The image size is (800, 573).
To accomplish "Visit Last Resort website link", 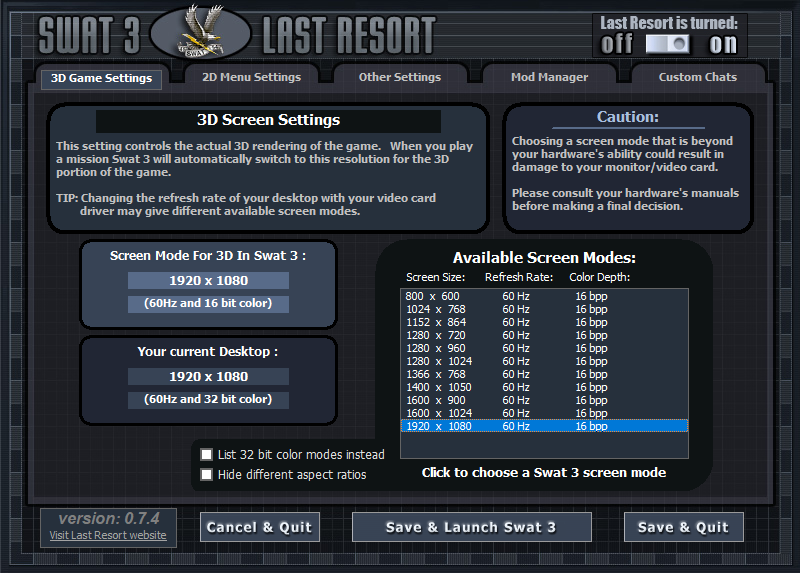I will 108,535.
